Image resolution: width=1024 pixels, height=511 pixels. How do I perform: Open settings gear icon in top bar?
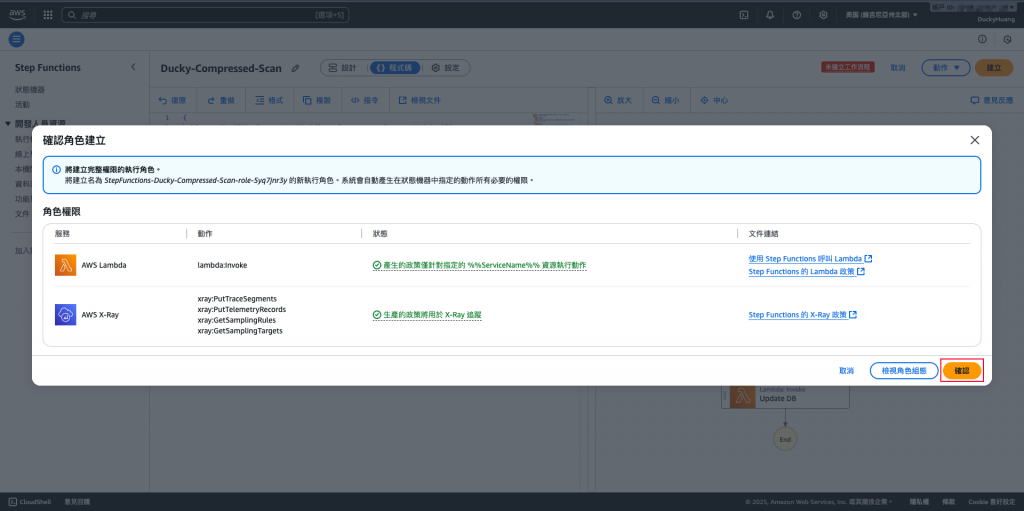click(x=824, y=14)
